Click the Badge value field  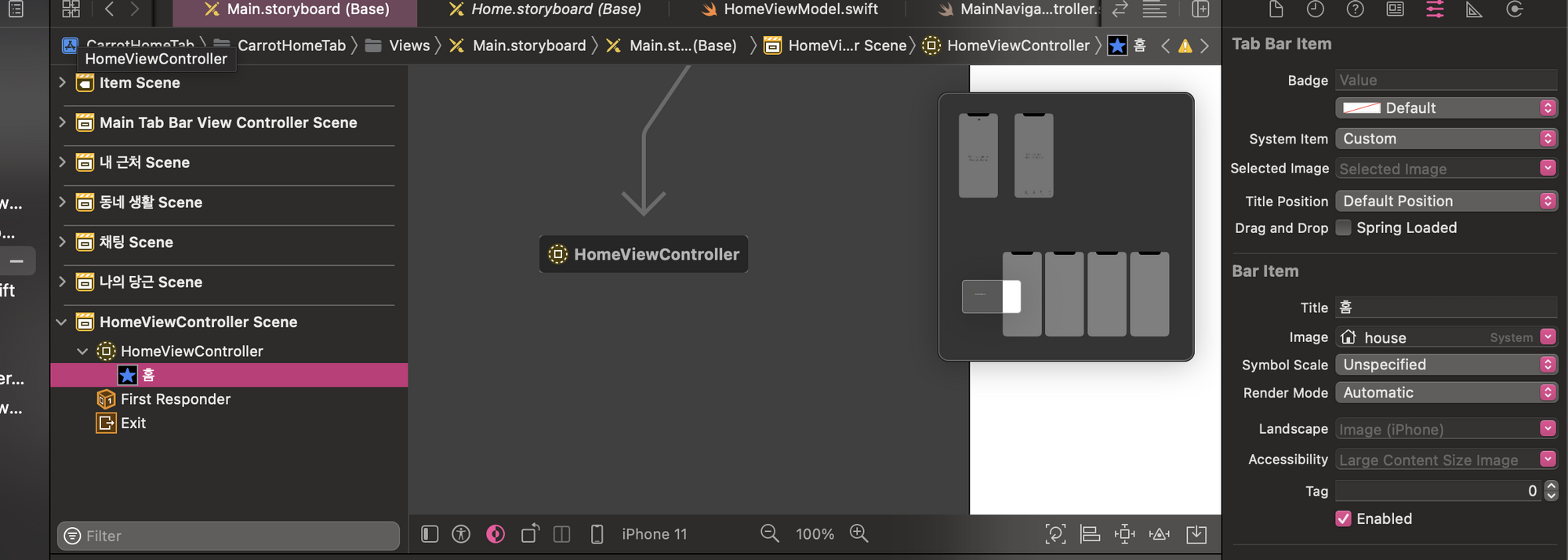[1446, 80]
